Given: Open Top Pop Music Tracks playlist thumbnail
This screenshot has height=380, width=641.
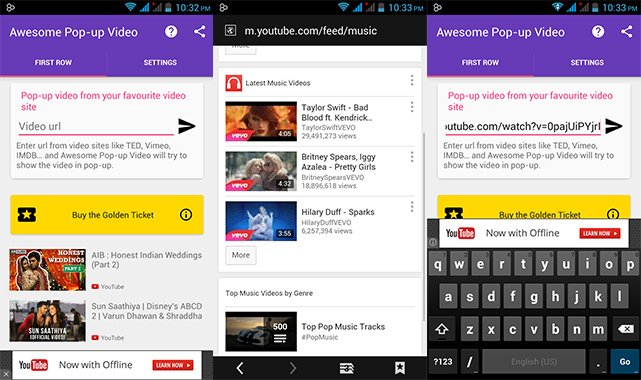Looking at the screenshot, I should pyautogui.click(x=261, y=331).
